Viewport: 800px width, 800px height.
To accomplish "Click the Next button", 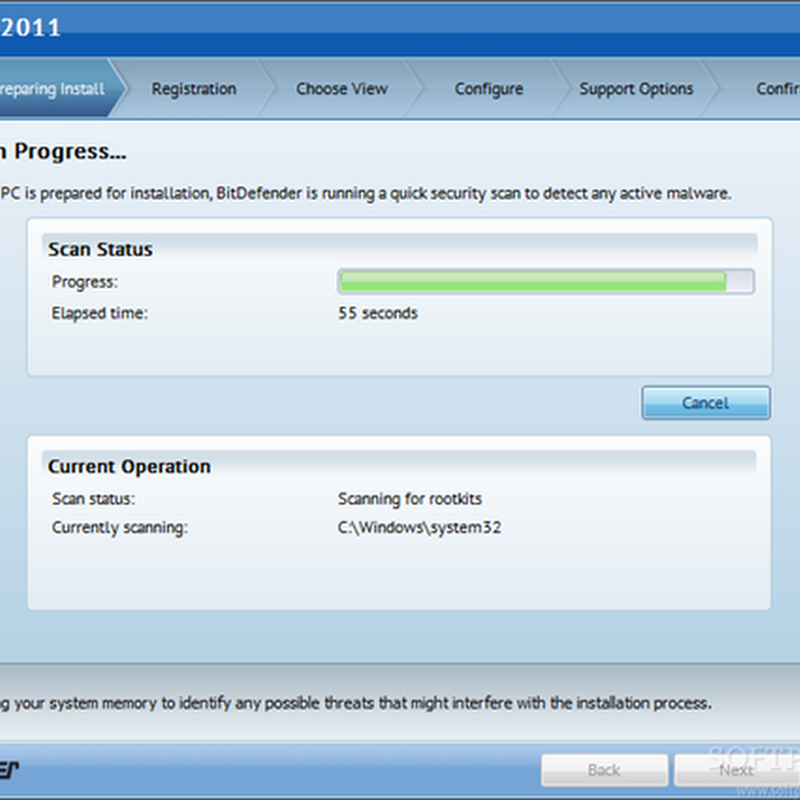I will [736, 770].
